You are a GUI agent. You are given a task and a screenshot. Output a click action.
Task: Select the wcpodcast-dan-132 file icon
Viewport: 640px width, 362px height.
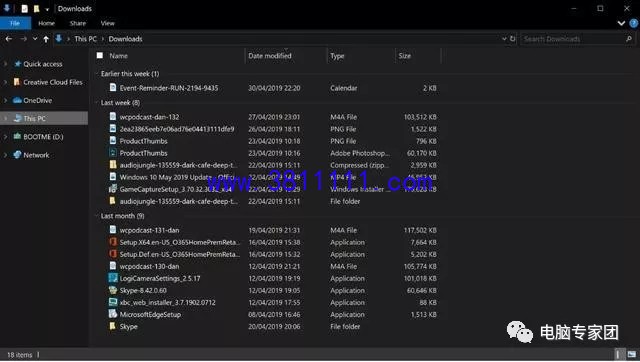(113, 116)
